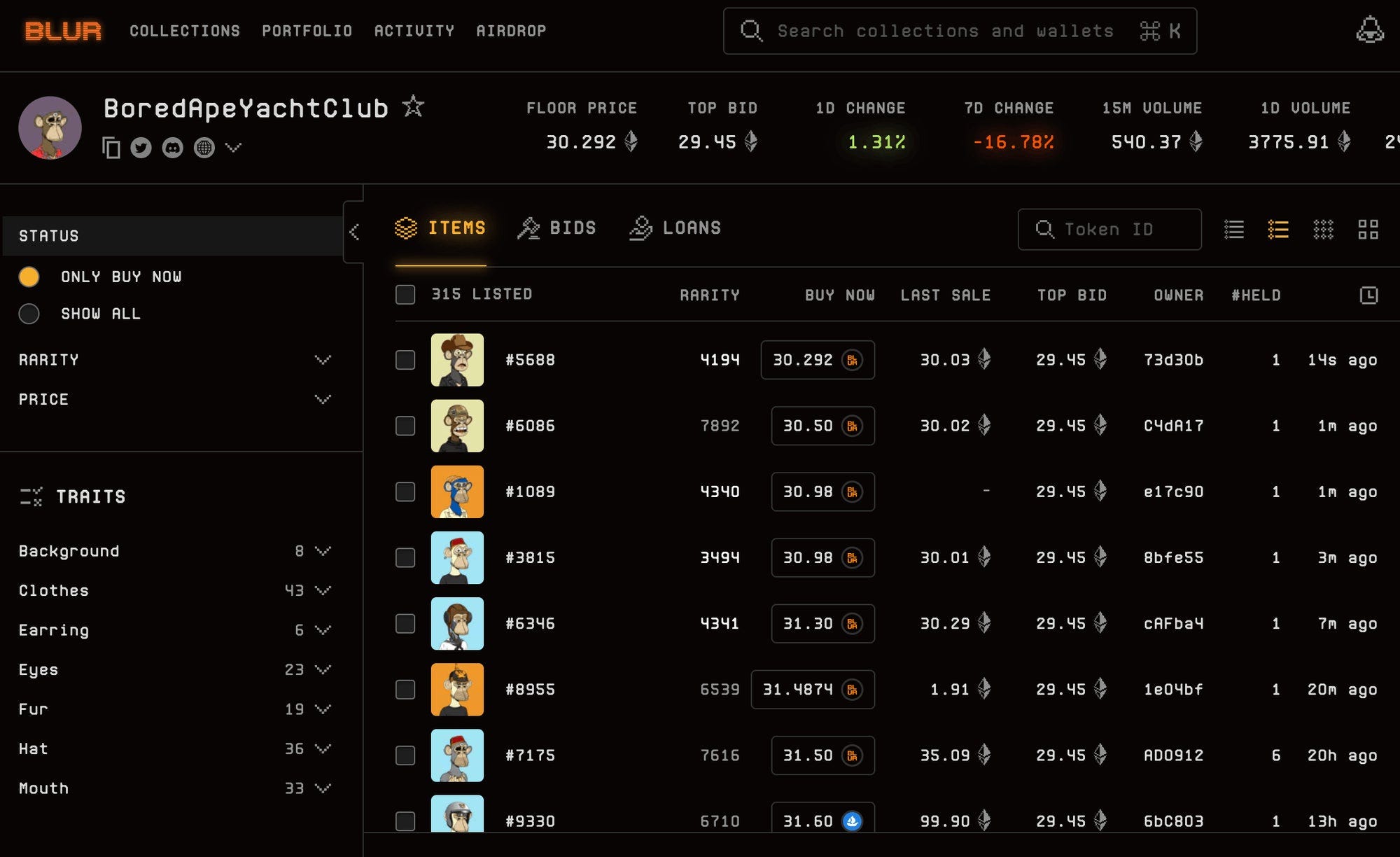The height and width of the screenshot is (857, 1400).
Task: Check the box for item #1089
Action: pos(405,492)
